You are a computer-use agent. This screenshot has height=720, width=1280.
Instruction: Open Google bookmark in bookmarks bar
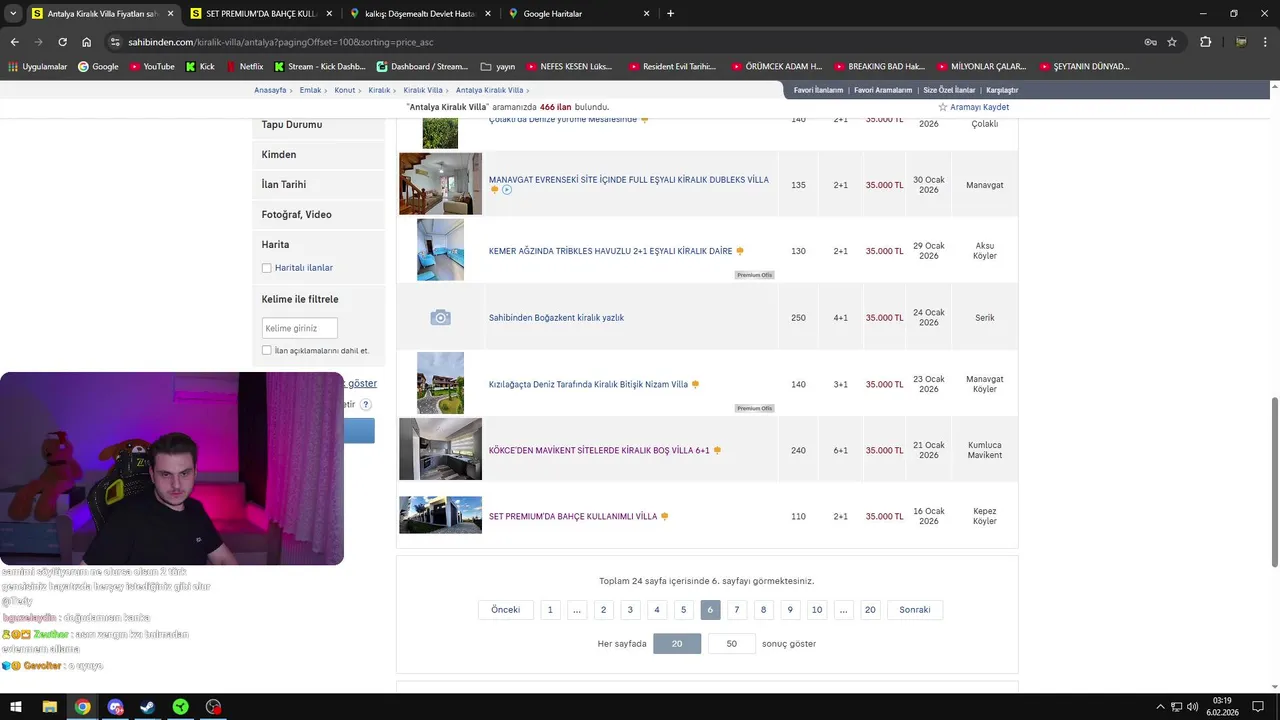[98, 67]
